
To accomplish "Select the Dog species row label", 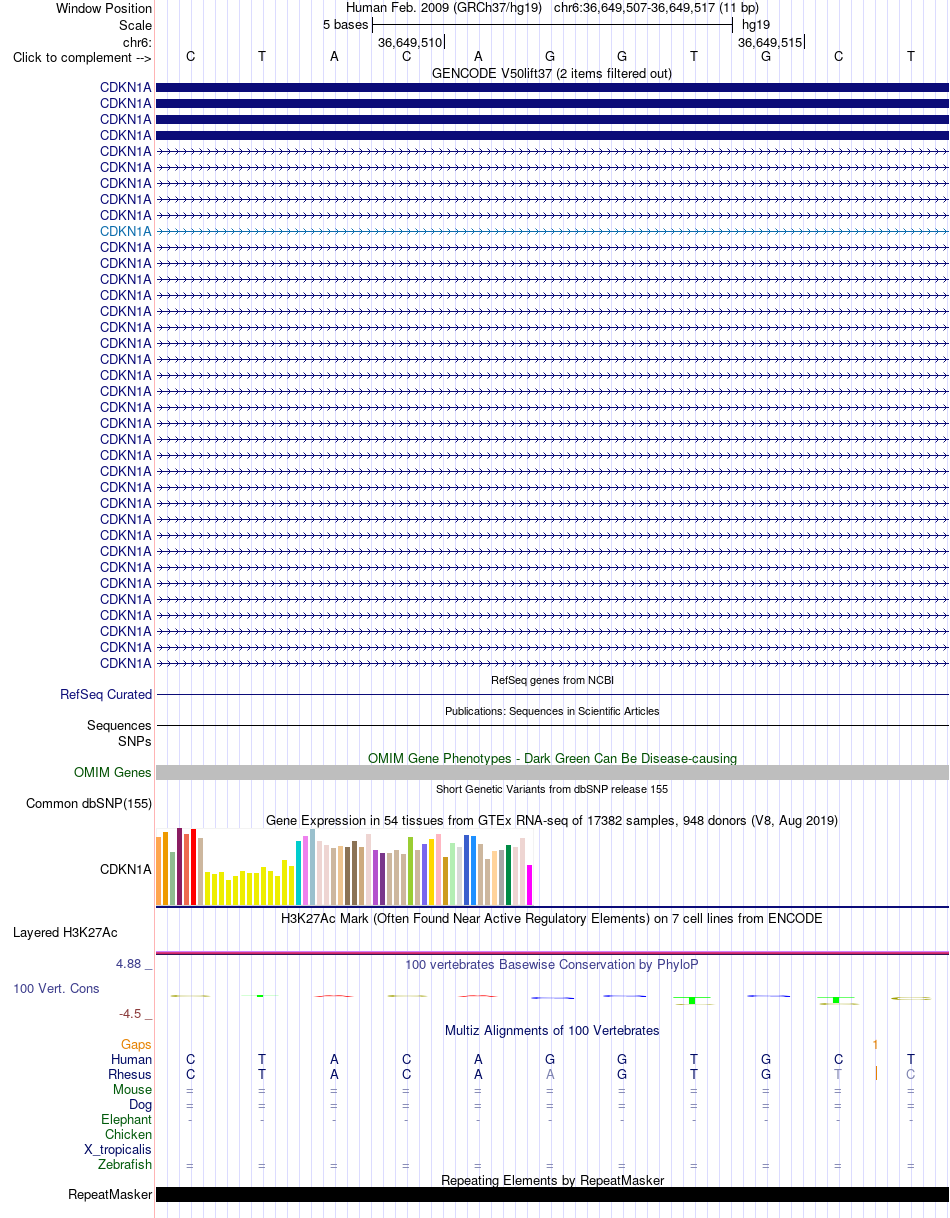I will (x=141, y=1104).
